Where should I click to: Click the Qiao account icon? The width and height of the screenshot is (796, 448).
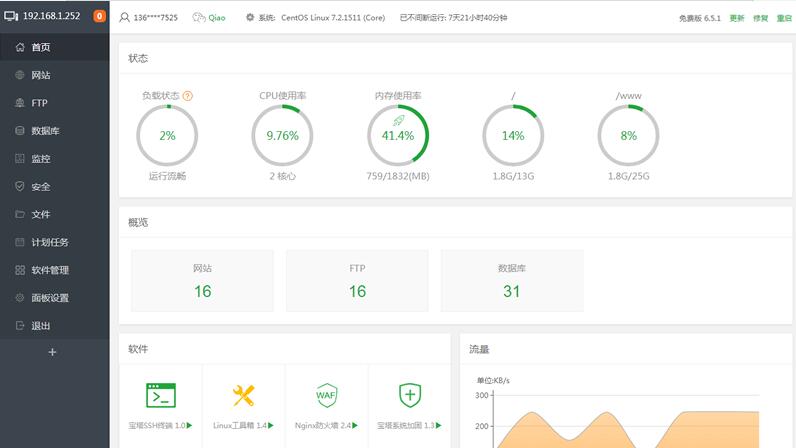pos(199,17)
